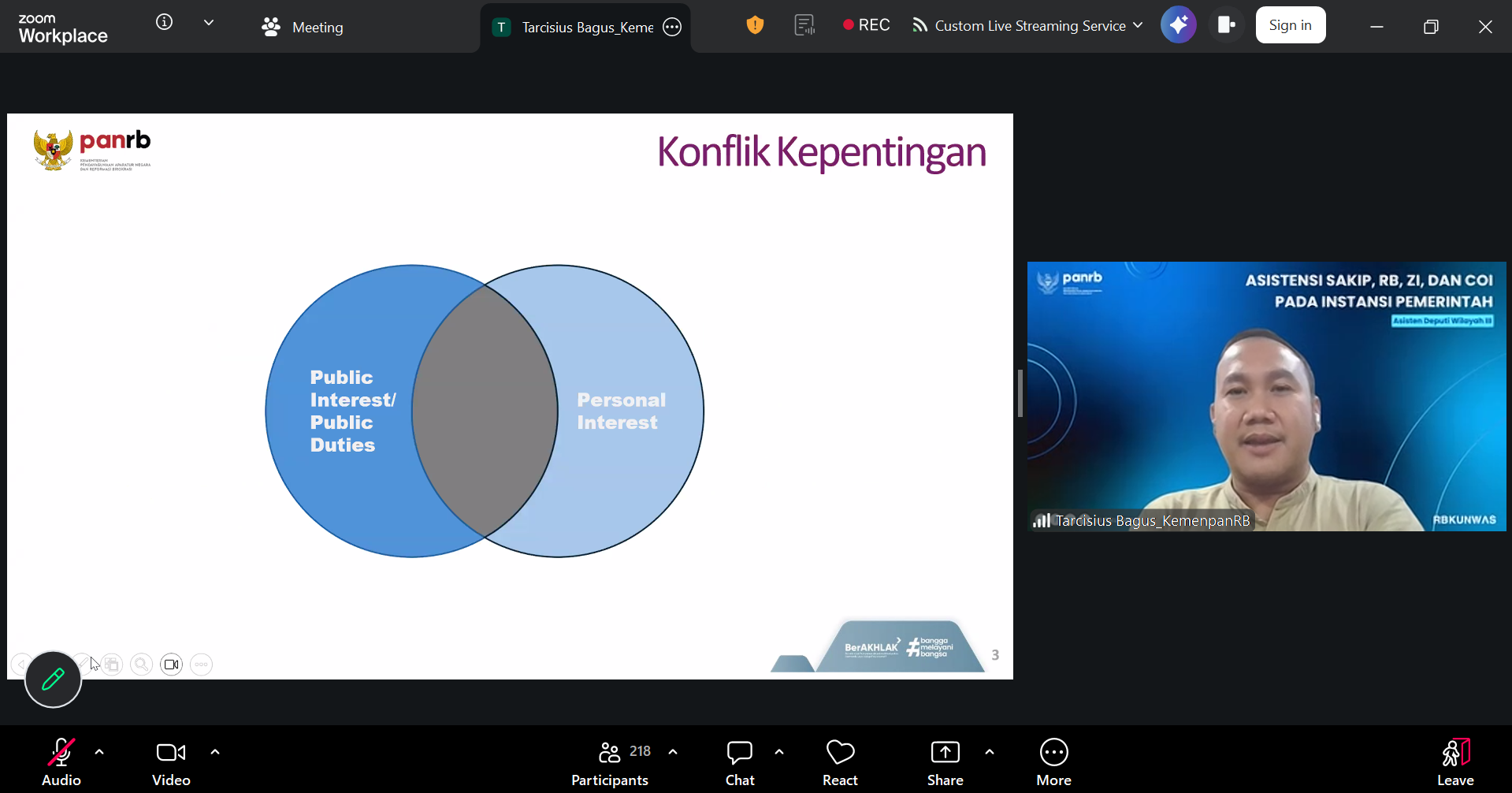This screenshot has height=793, width=1512.
Task: Click slide show previous arrow button
Action: (21, 665)
